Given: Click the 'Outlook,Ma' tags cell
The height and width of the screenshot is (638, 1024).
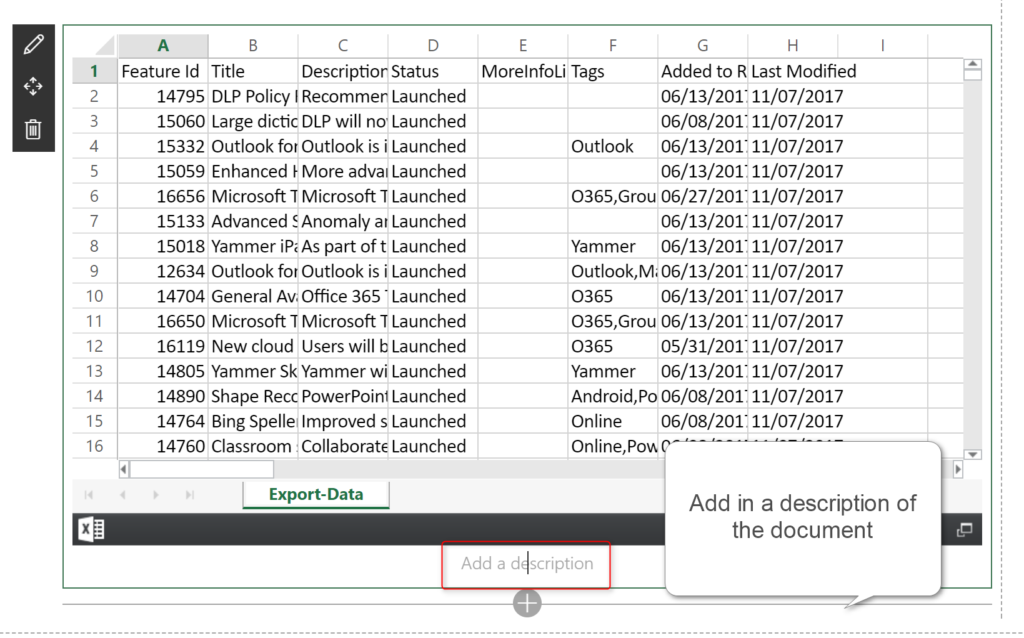Looking at the screenshot, I should (613, 271).
